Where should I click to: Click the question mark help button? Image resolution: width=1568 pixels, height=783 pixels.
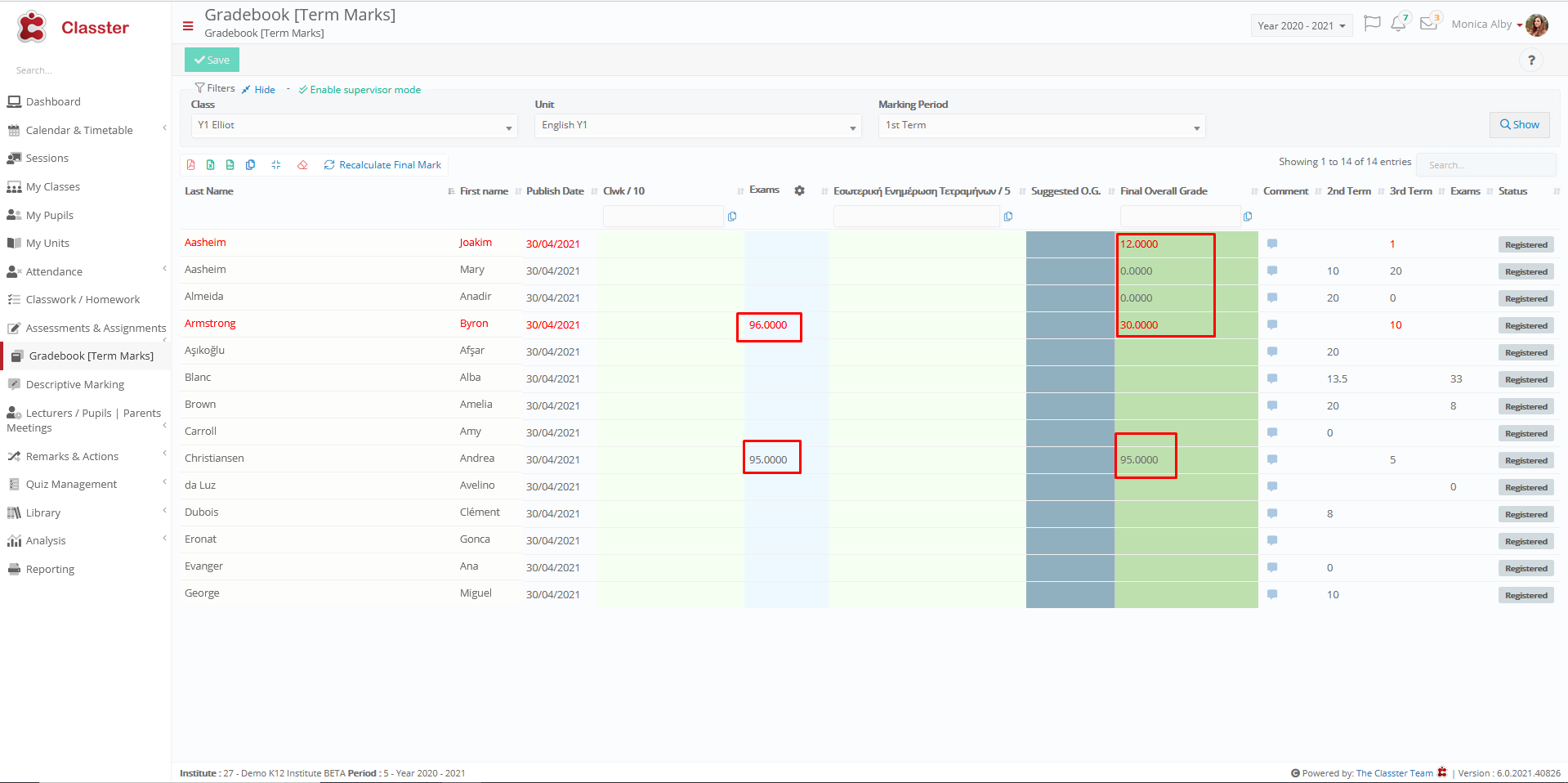point(1531,60)
